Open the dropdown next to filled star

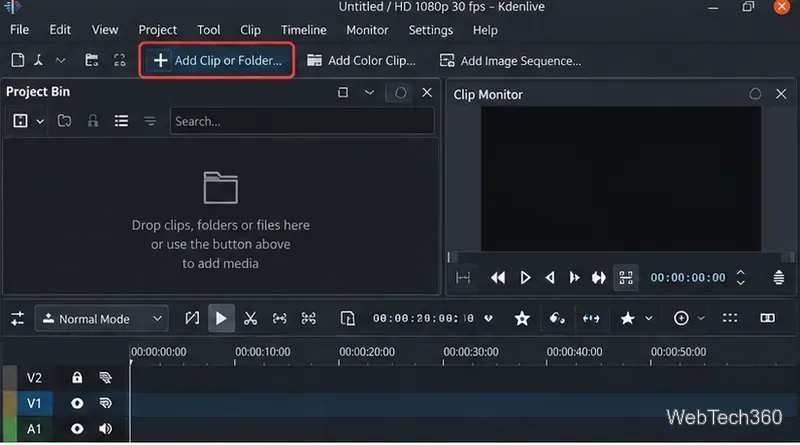[x=648, y=318]
